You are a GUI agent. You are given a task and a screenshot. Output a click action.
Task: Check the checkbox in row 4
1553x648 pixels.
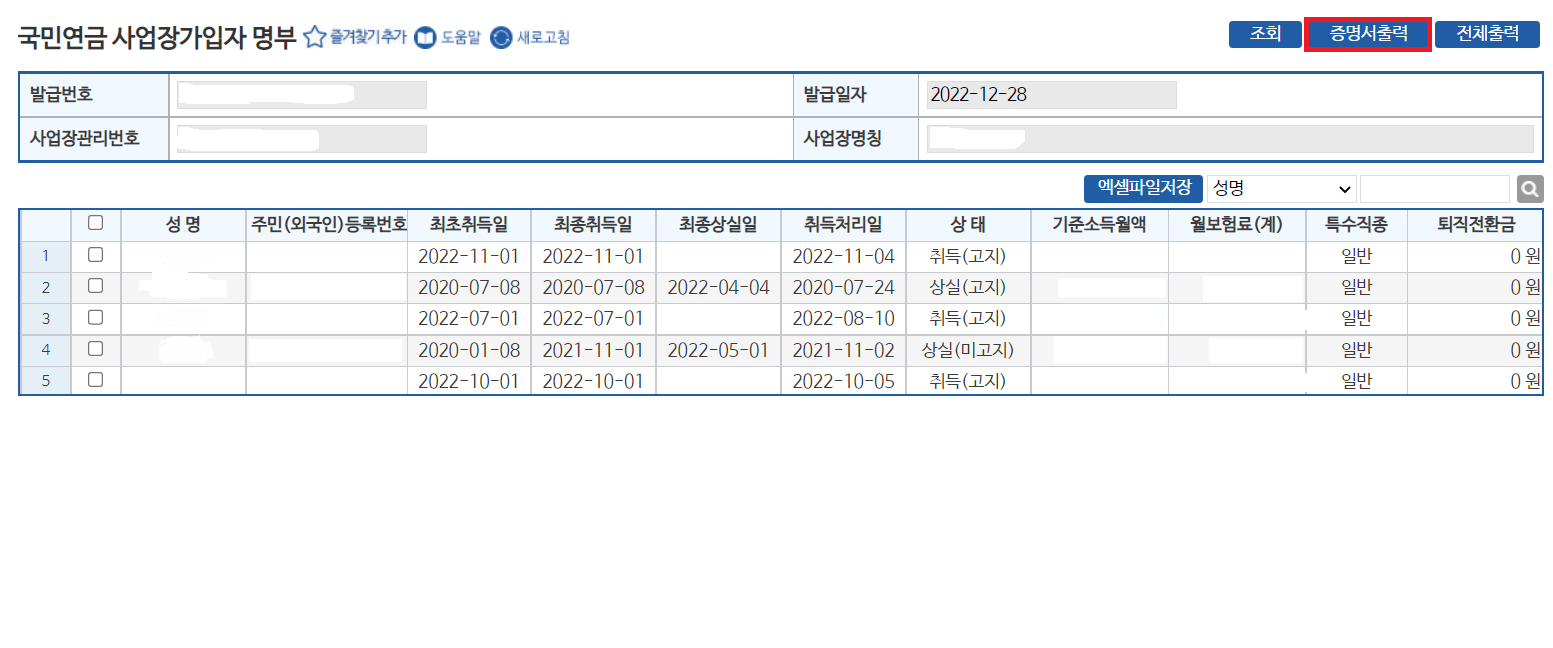tap(95, 349)
